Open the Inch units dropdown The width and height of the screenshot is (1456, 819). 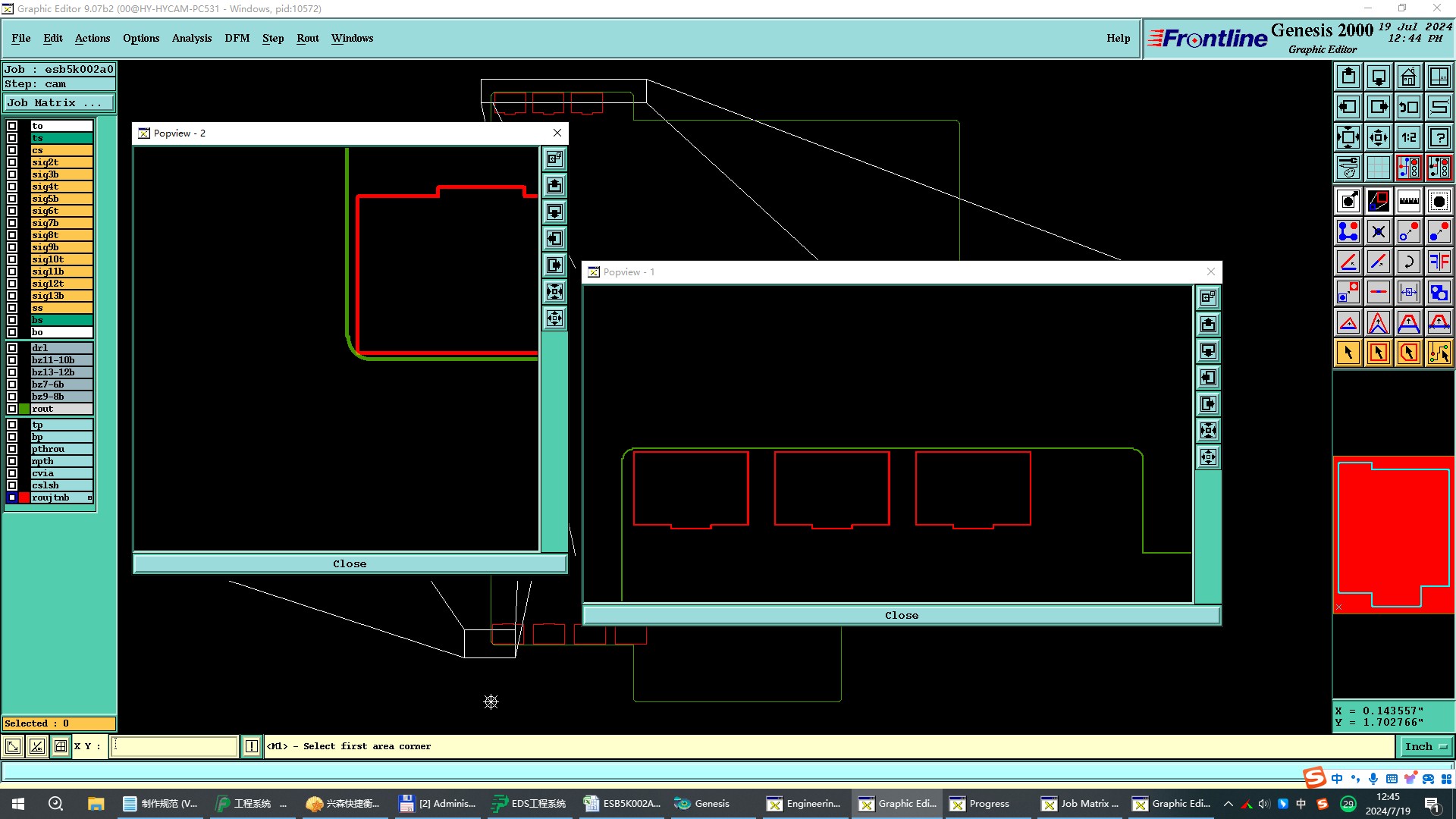point(1425,747)
